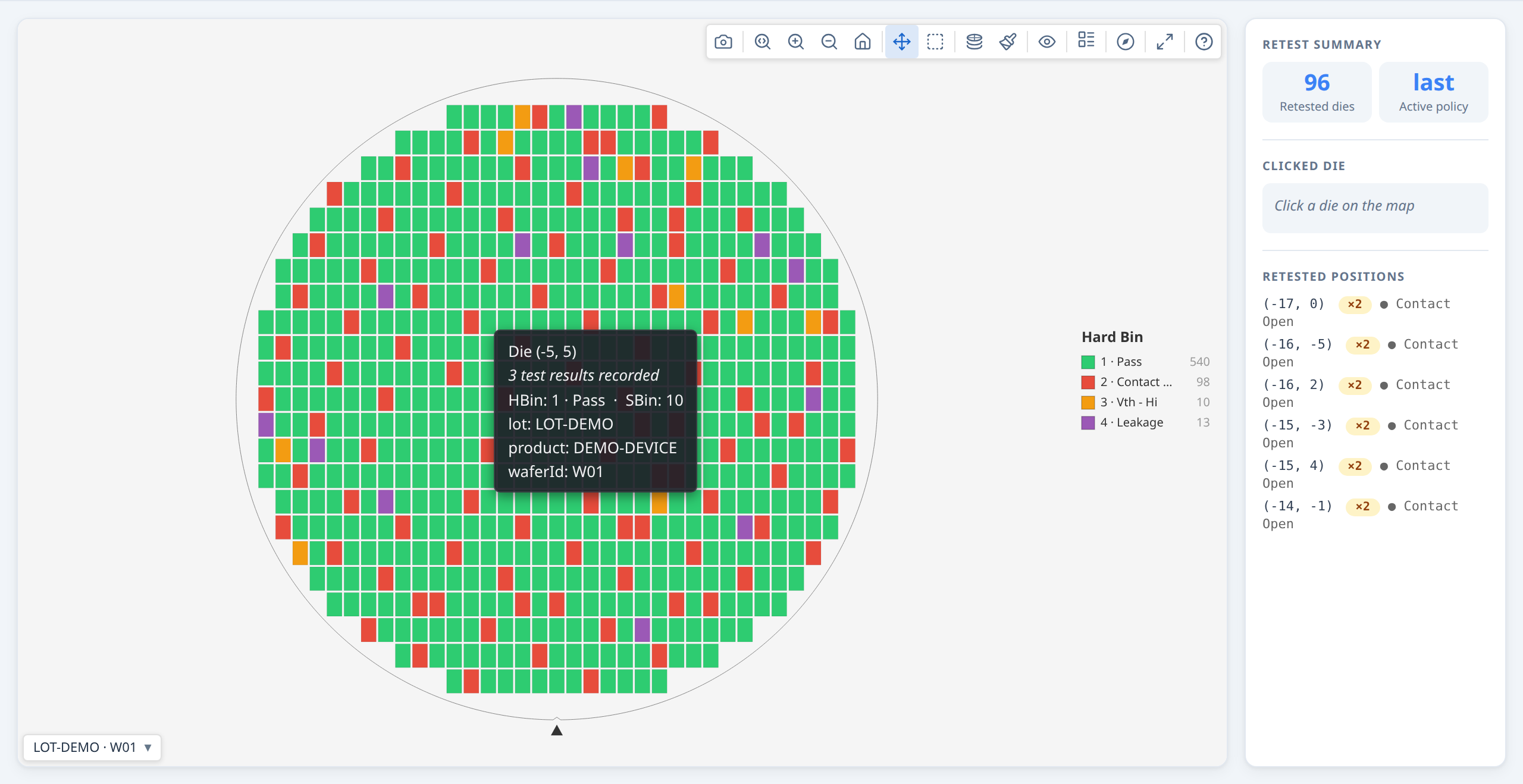Image resolution: width=1523 pixels, height=784 pixels.
Task: Click the 'Click a die on the map' box
Action: [1375, 208]
